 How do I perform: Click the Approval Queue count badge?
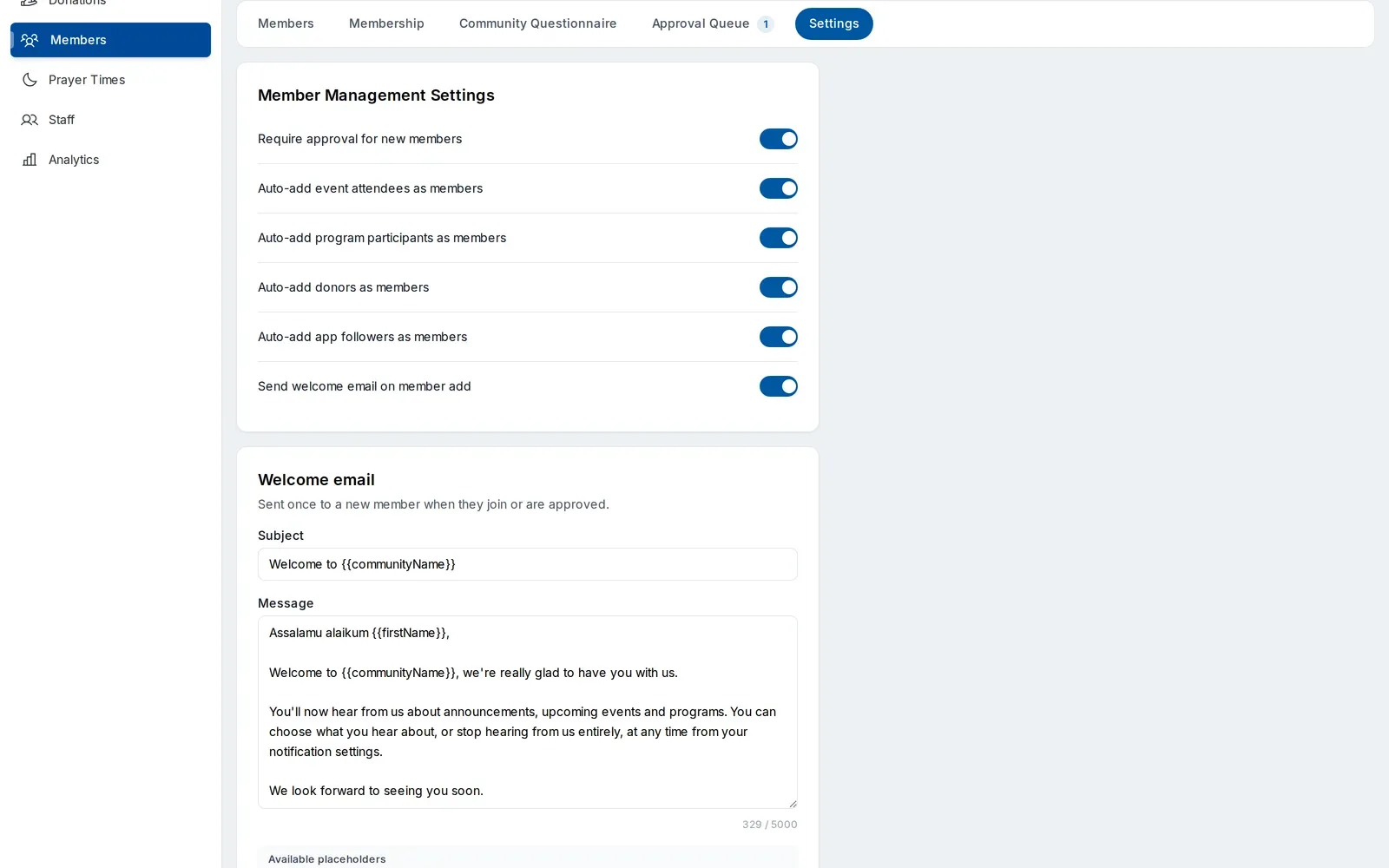click(x=766, y=24)
